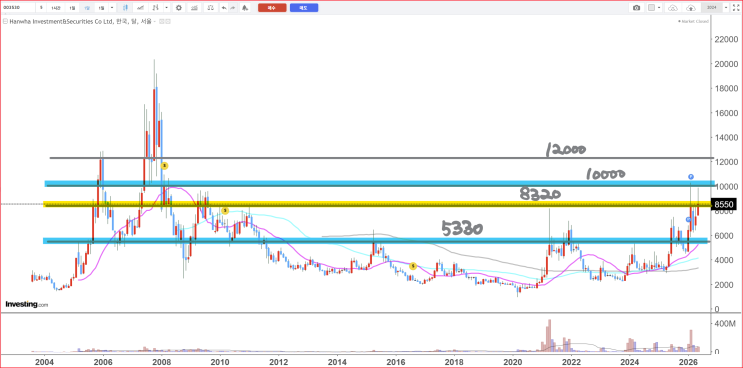Click the 8550 current price label
The height and width of the screenshot is (368, 743).
coord(724,205)
